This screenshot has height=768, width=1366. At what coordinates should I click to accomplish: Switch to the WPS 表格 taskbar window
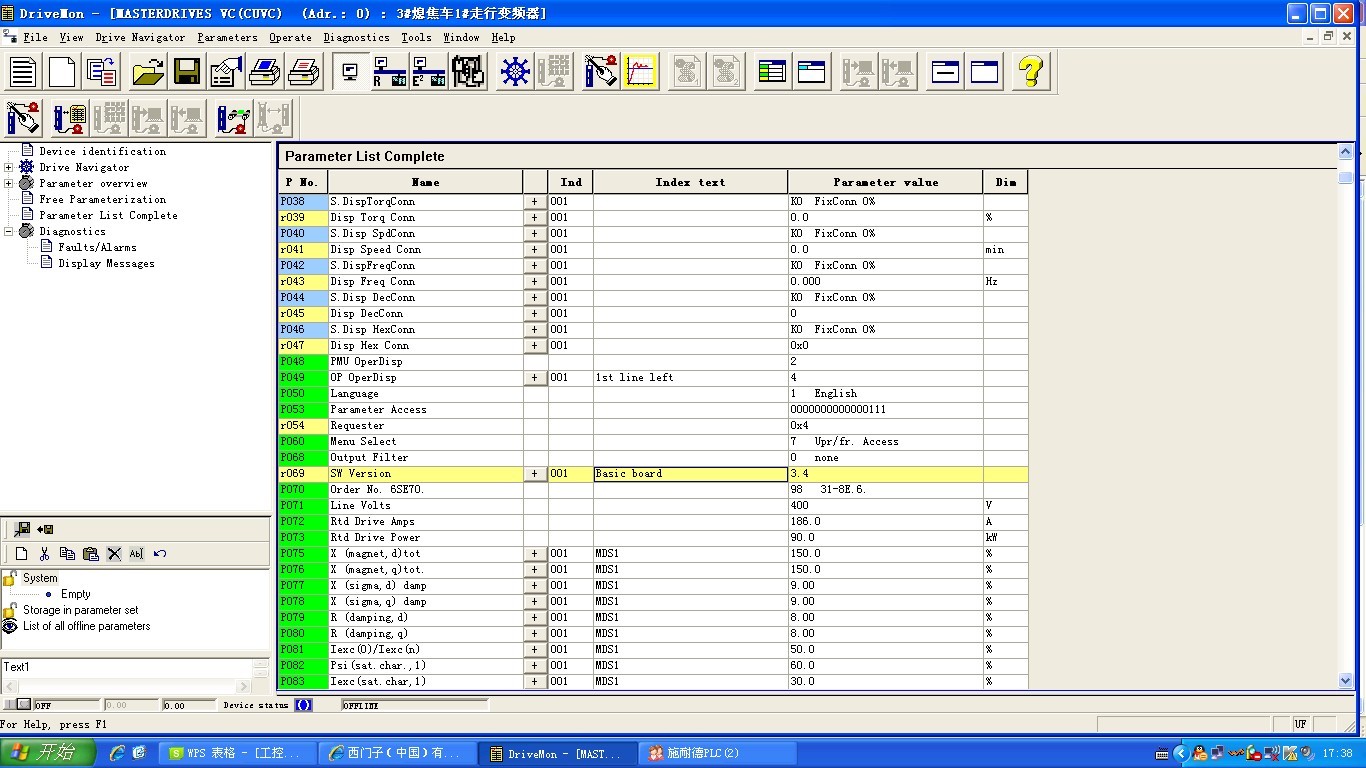coord(237,753)
